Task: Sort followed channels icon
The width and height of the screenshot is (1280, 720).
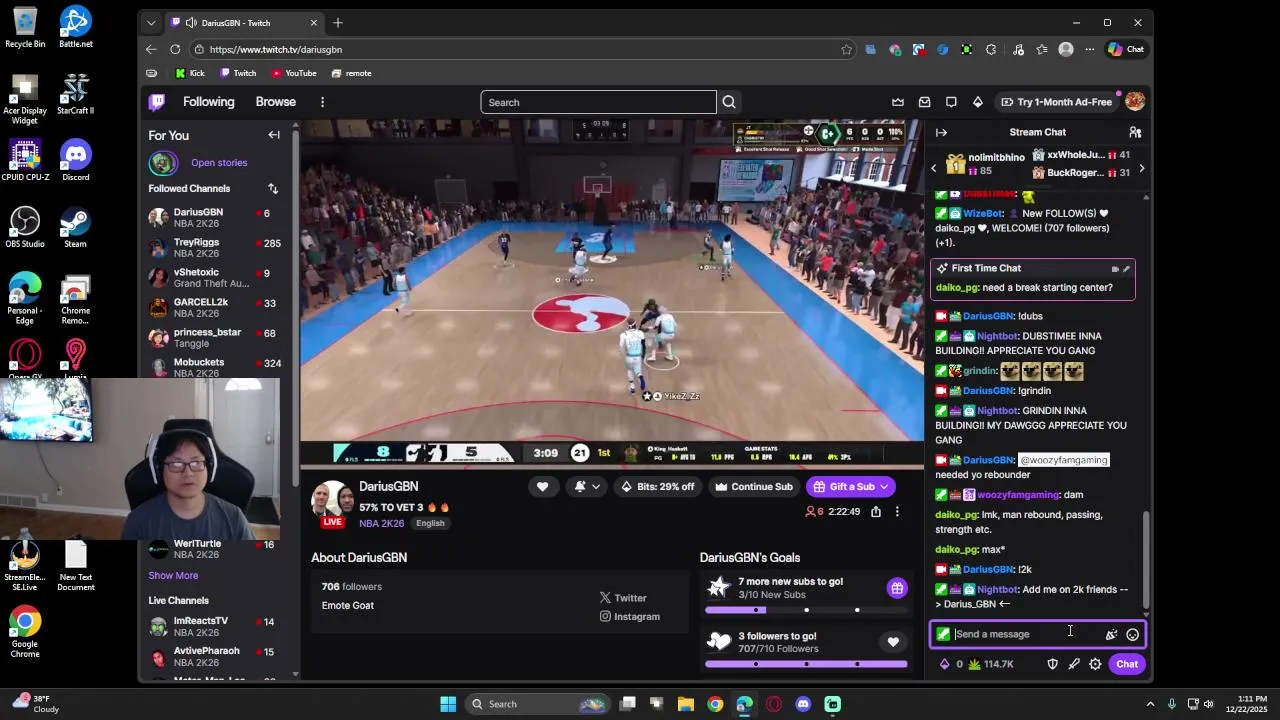Action: point(273,188)
